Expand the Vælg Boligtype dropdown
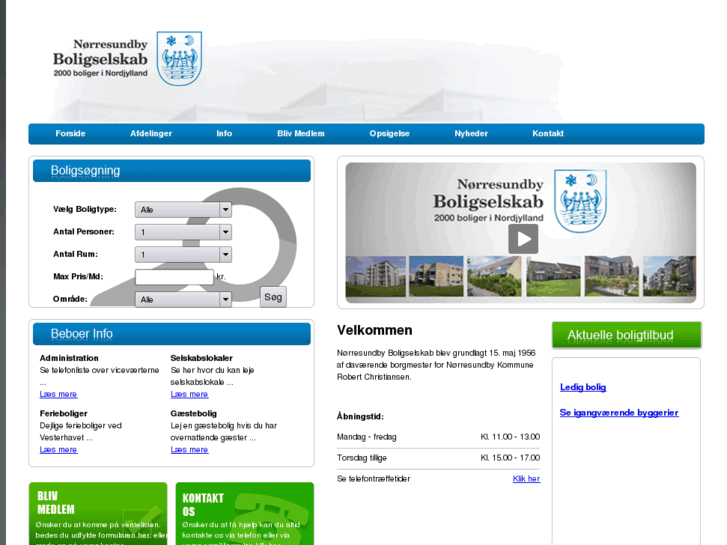Viewport: 727px width, 545px height. [x=183, y=210]
